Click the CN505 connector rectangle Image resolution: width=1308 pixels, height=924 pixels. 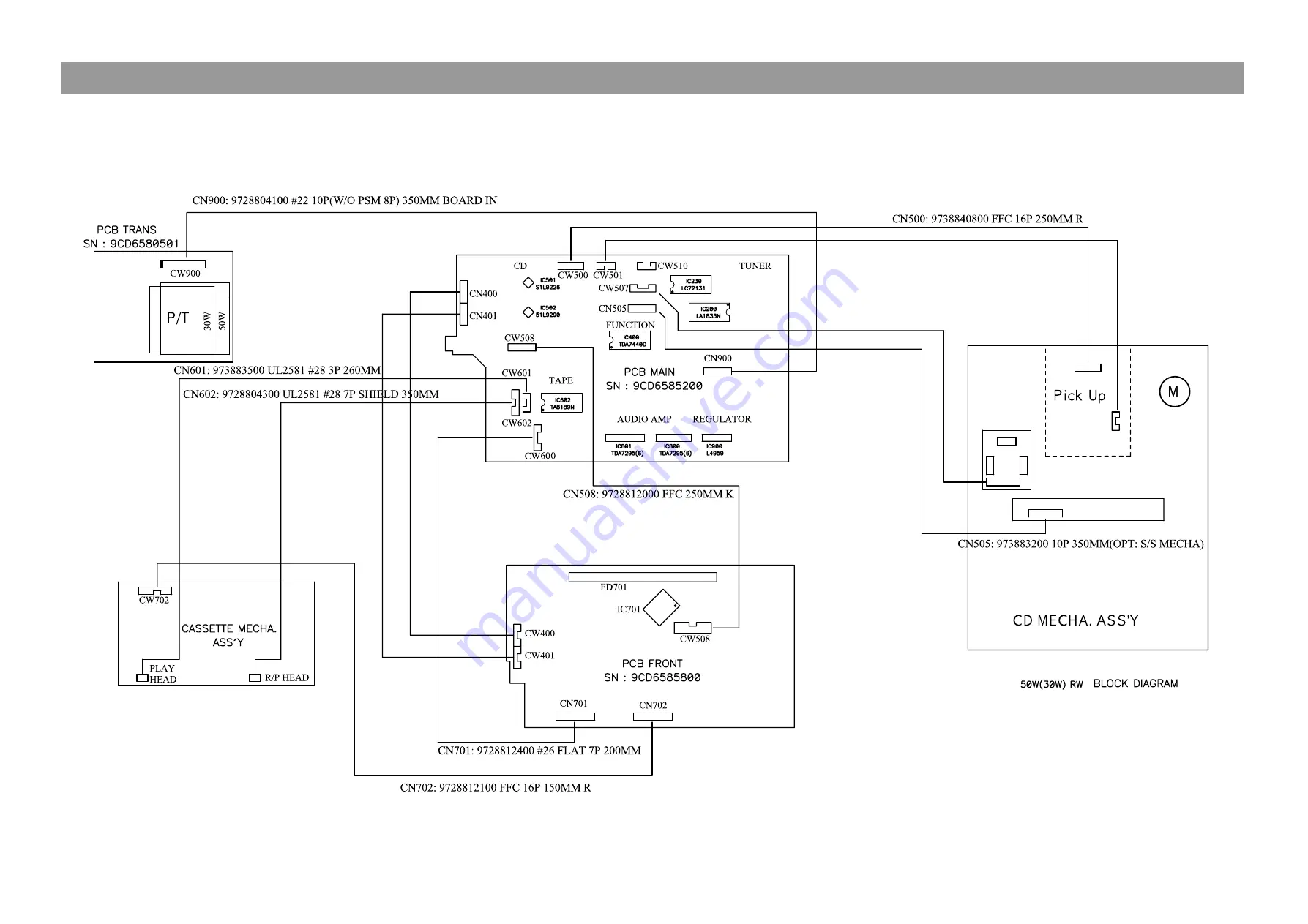tap(642, 309)
